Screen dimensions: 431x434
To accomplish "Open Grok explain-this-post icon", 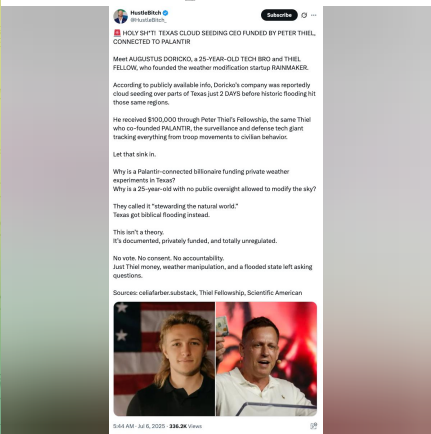I will (304, 15).
